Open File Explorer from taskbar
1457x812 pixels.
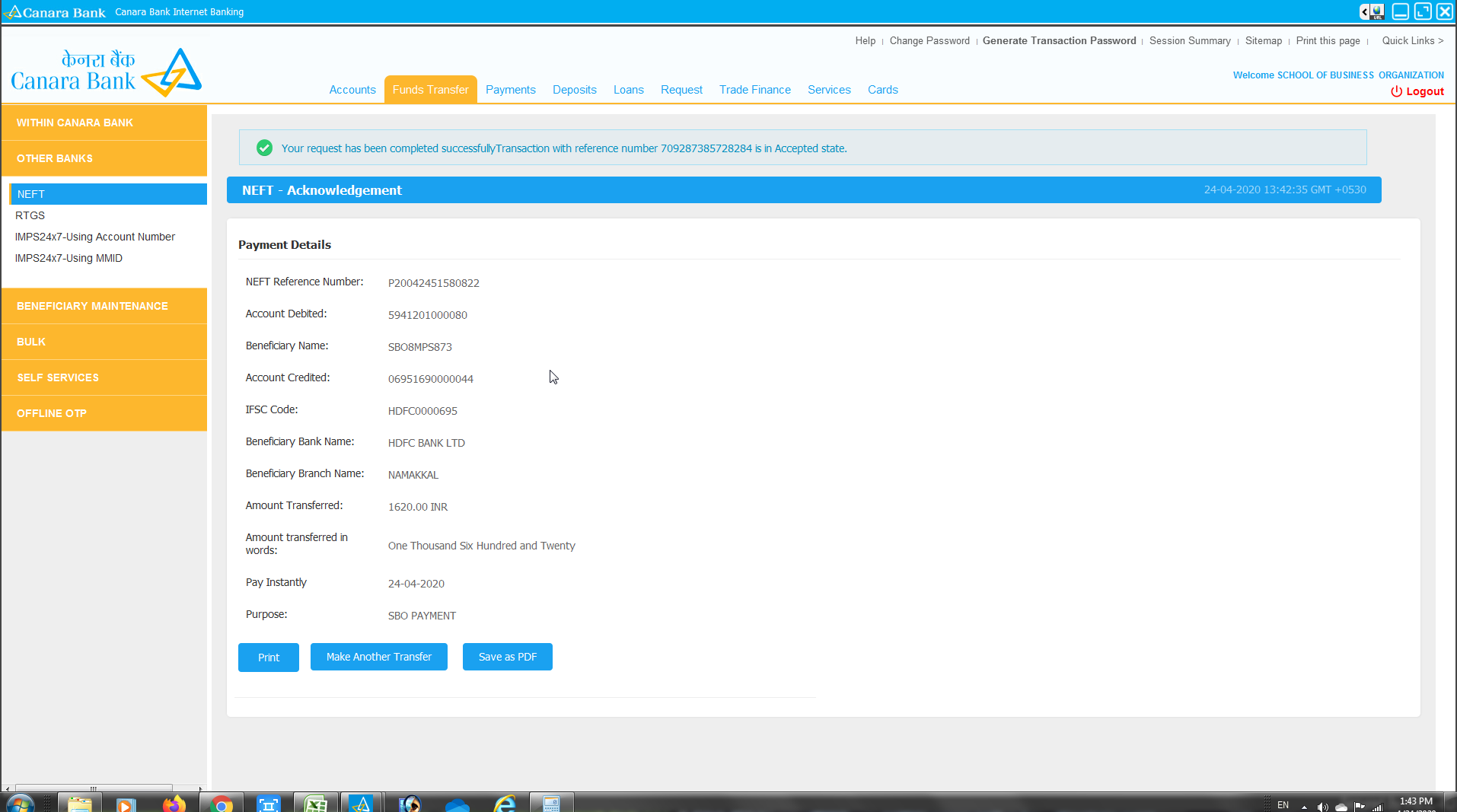coord(79,804)
